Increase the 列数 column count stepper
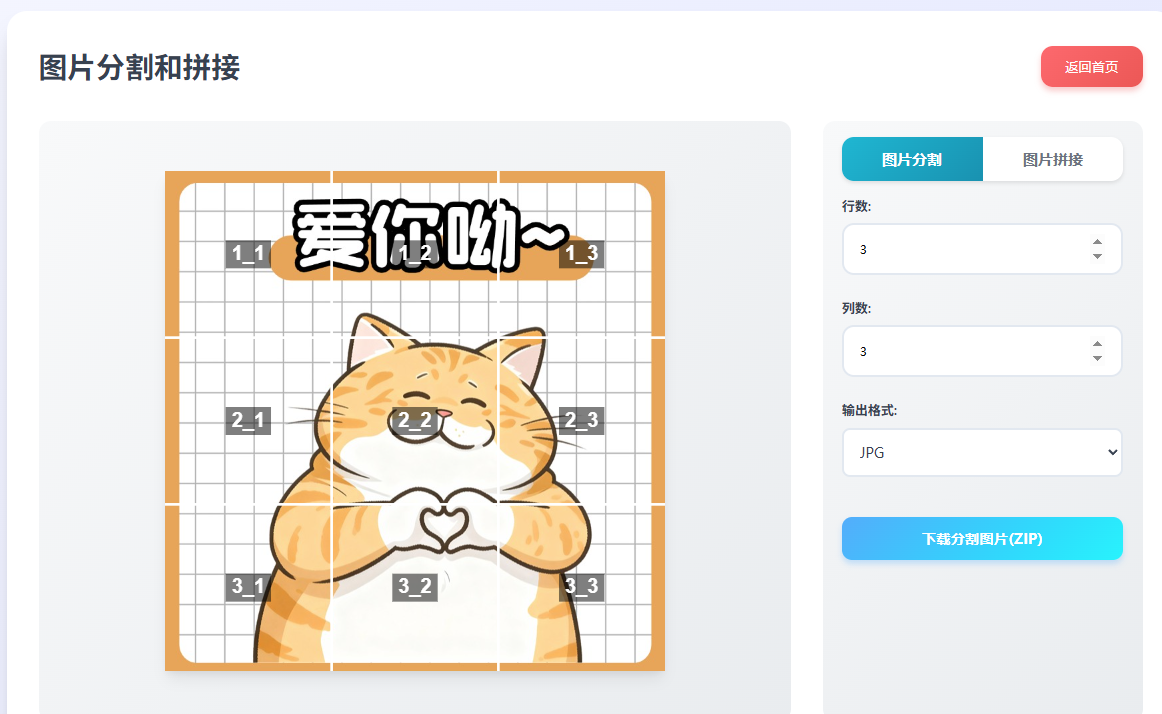 (1097, 344)
